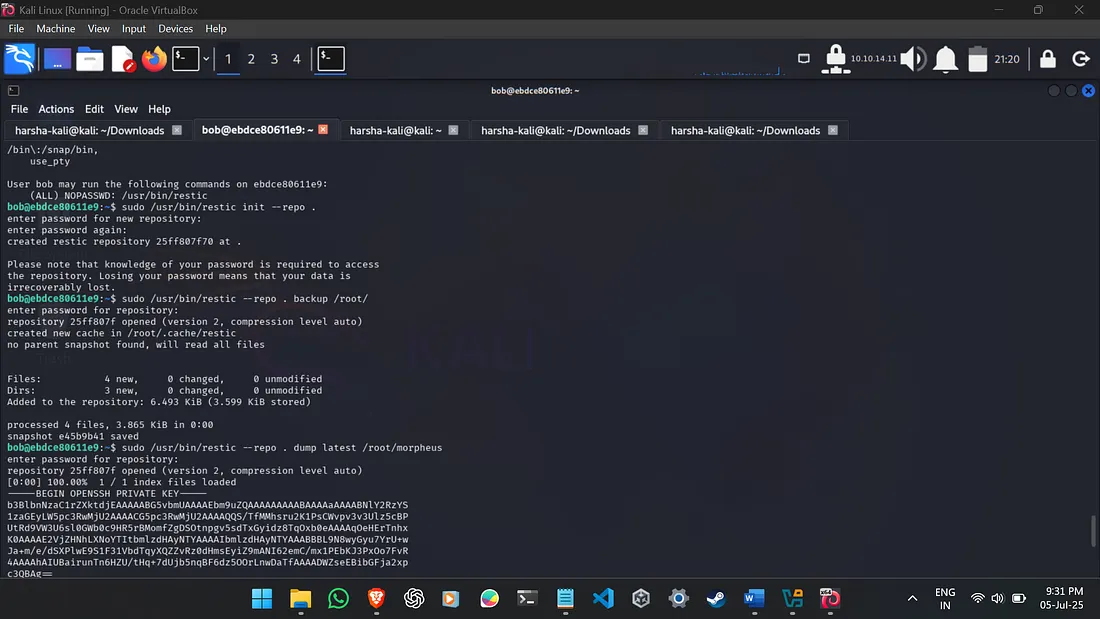The height and width of the screenshot is (619, 1100).
Task: Log out using the panel exit icon
Action: [1081, 58]
